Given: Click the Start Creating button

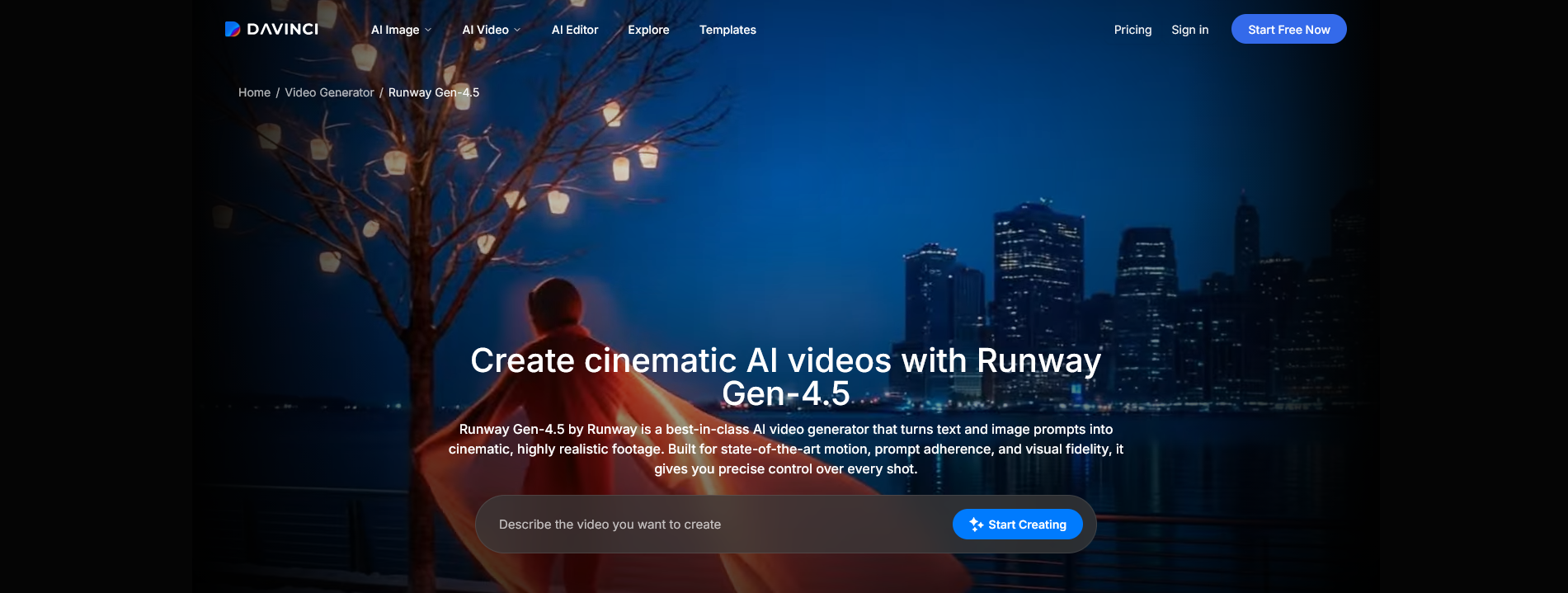Looking at the screenshot, I should (x=1017, y=525).
